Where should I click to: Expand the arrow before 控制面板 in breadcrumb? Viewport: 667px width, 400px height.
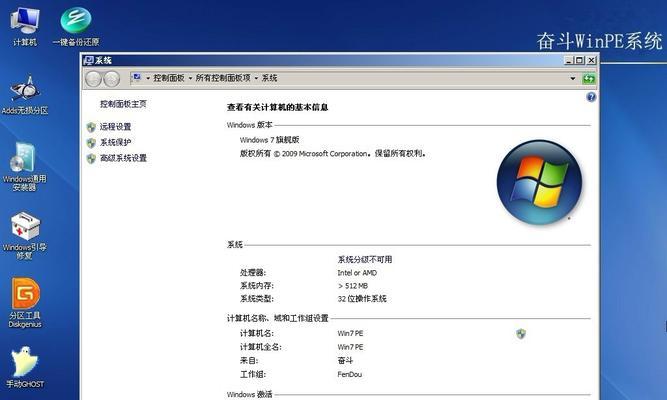pos(148,78)
